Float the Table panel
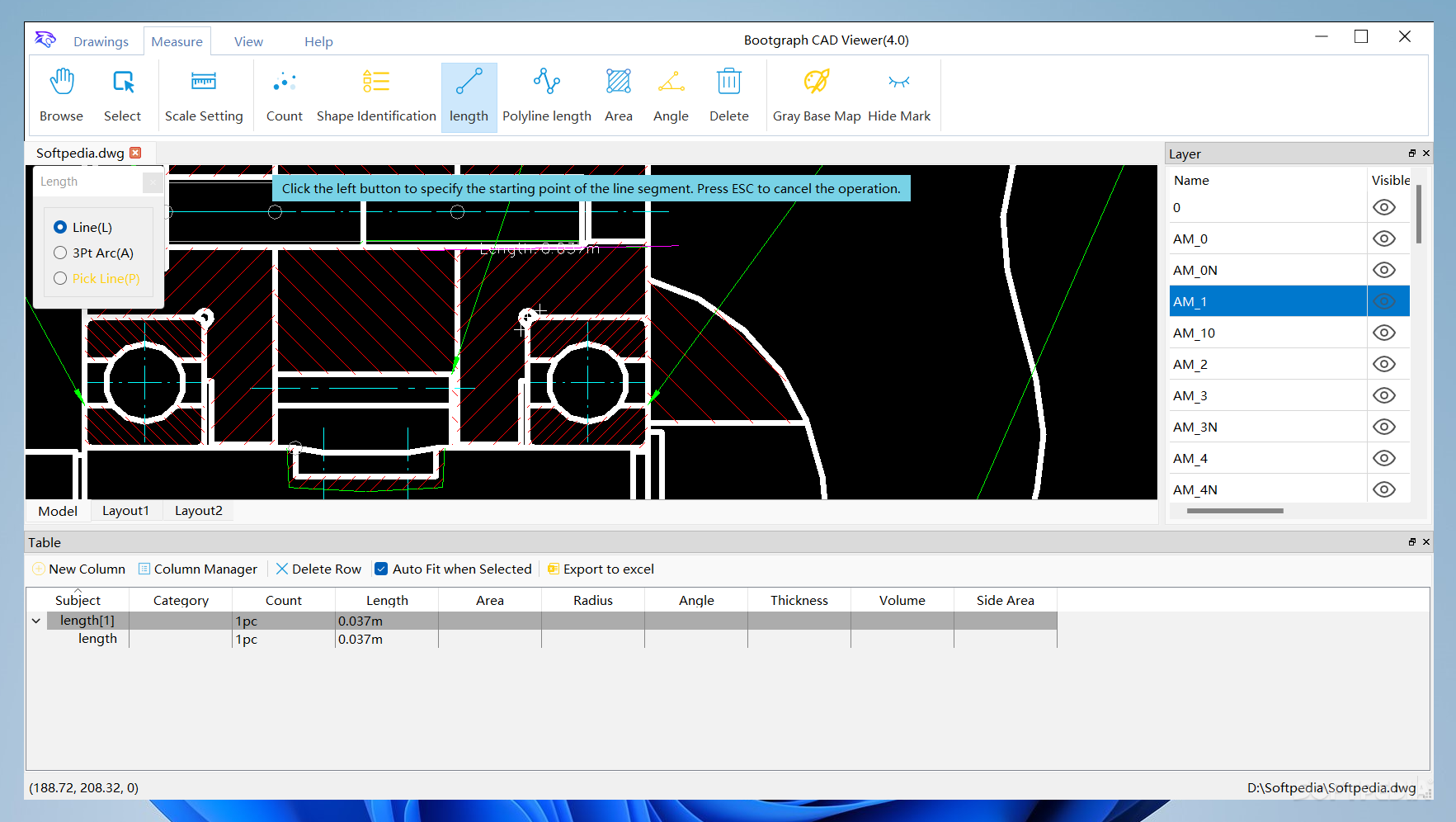Viewport: 1456px width, 822px height. pos(1411,542)
